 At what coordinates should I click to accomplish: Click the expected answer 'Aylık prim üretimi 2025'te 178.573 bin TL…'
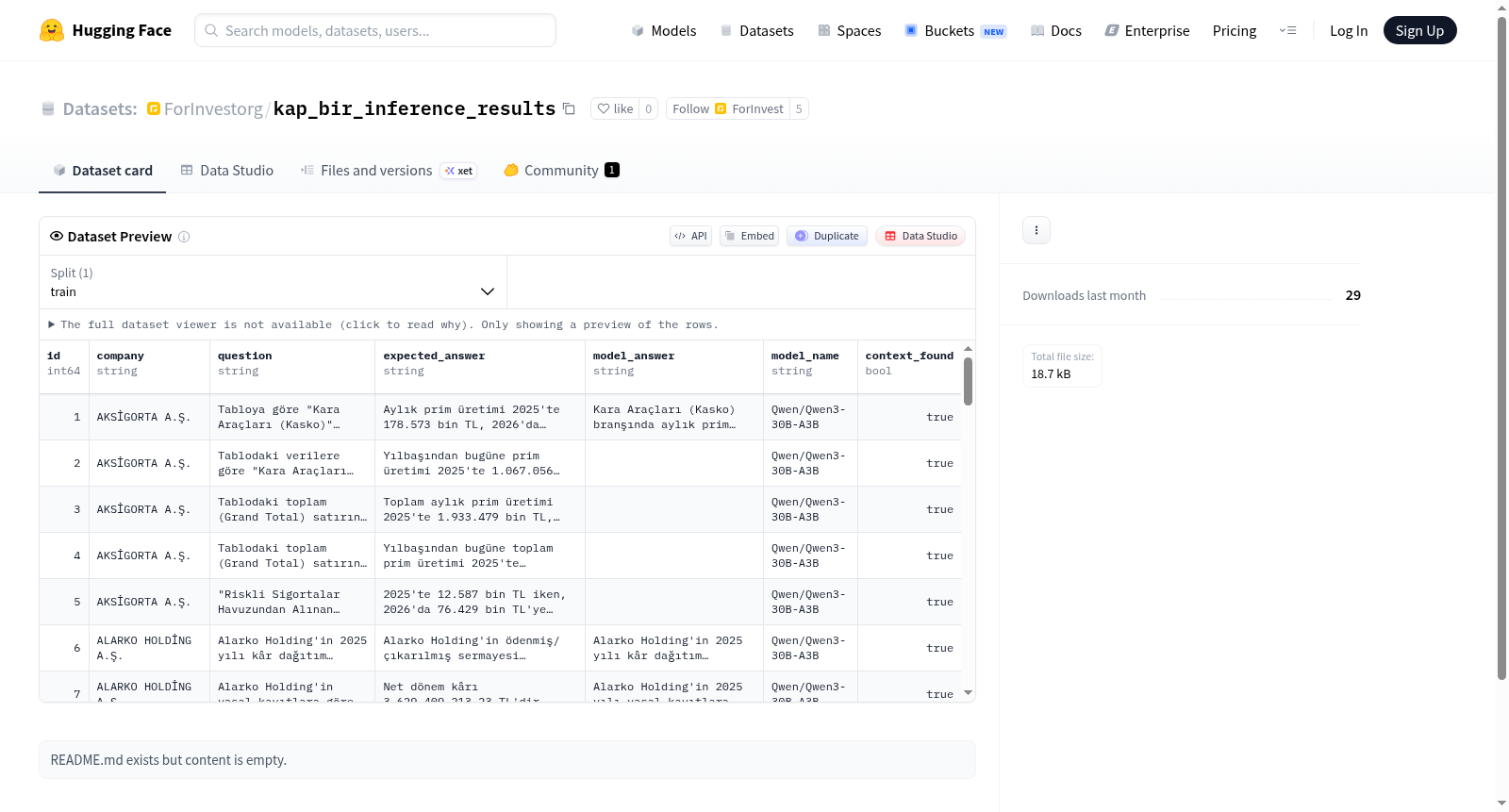(480, 417)
